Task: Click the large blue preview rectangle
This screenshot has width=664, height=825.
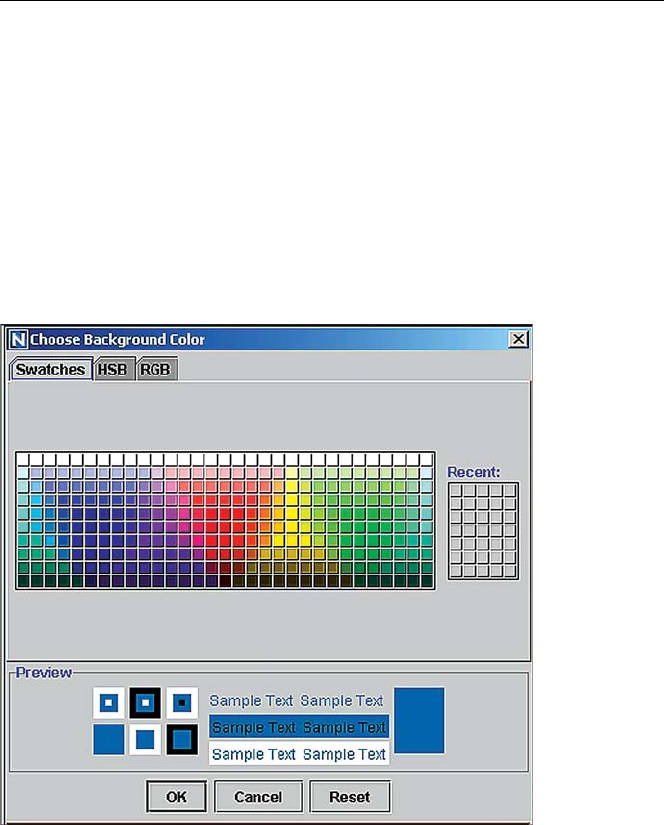Action: tap(419, 720)
